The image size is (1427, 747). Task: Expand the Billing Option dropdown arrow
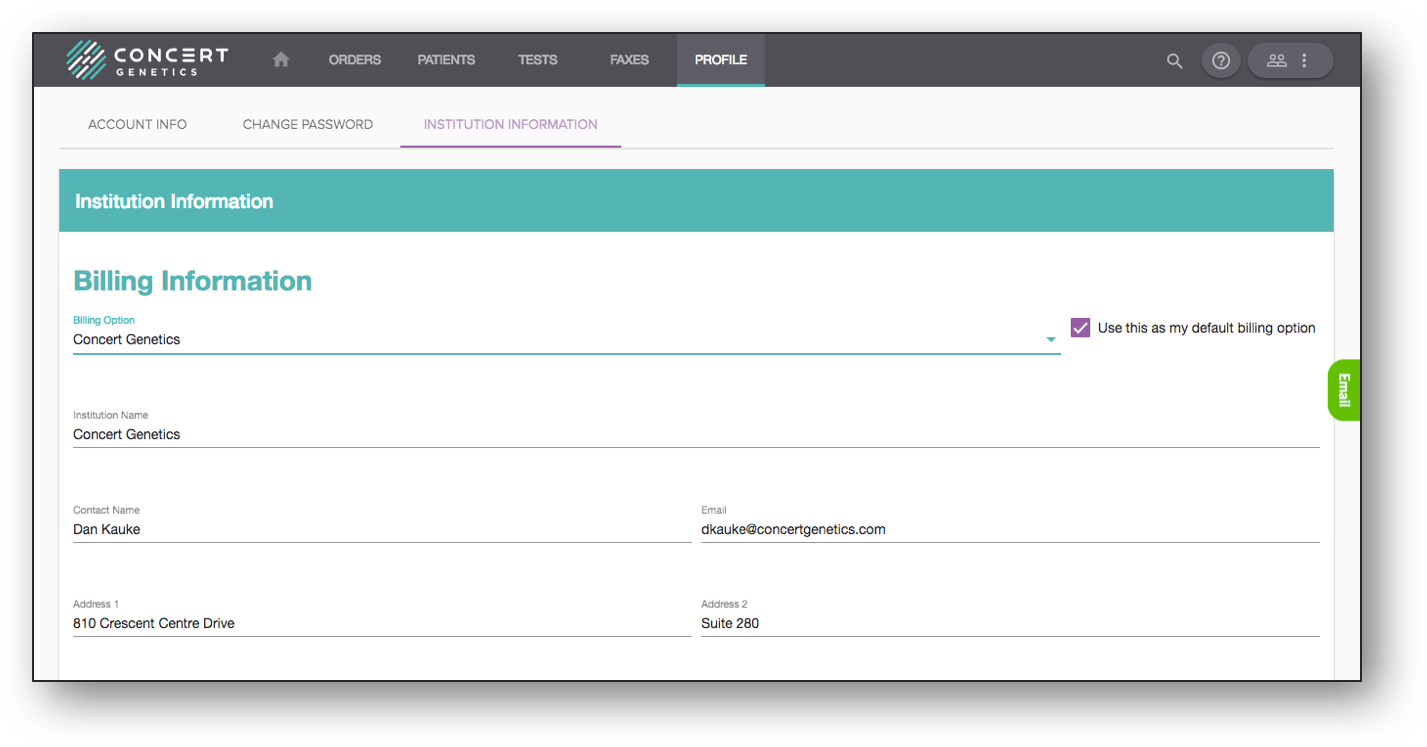(1050, 340)
